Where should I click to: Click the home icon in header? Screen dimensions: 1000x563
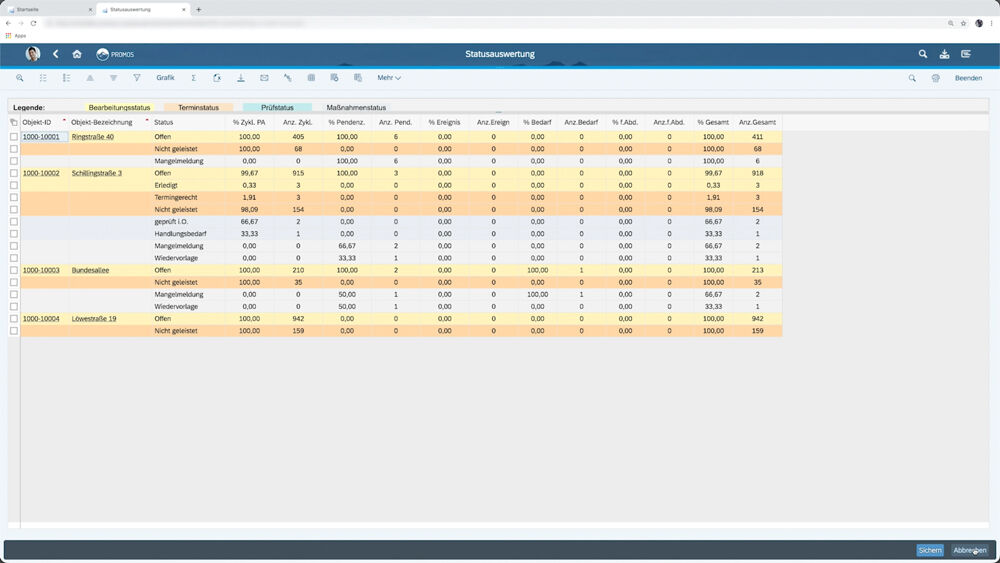[77, 54]
